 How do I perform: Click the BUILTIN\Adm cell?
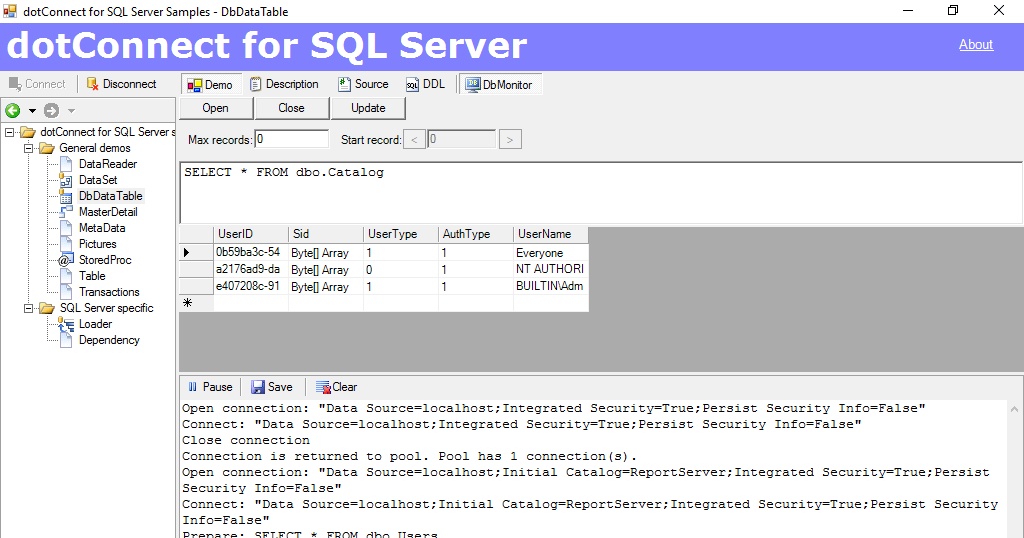(x=551, y=286)
